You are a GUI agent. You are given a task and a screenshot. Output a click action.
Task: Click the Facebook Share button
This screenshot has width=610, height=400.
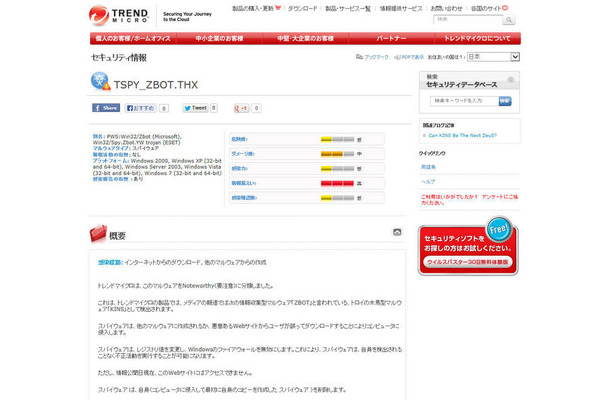click(106, 108)
